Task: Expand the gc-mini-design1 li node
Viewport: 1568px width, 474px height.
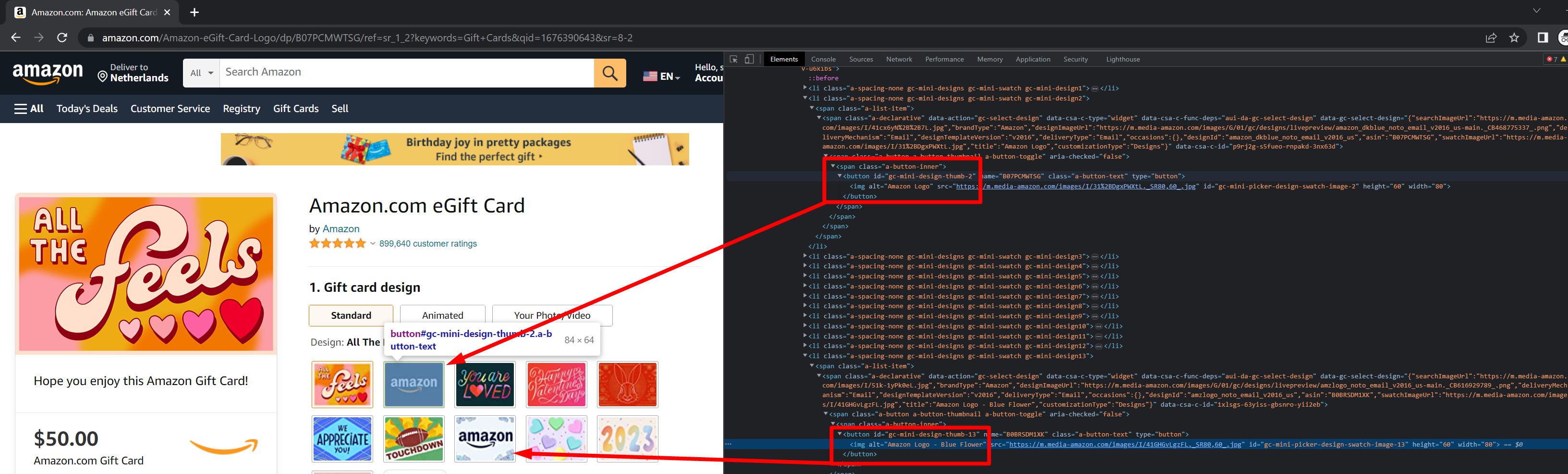Action: coord(805,88)
